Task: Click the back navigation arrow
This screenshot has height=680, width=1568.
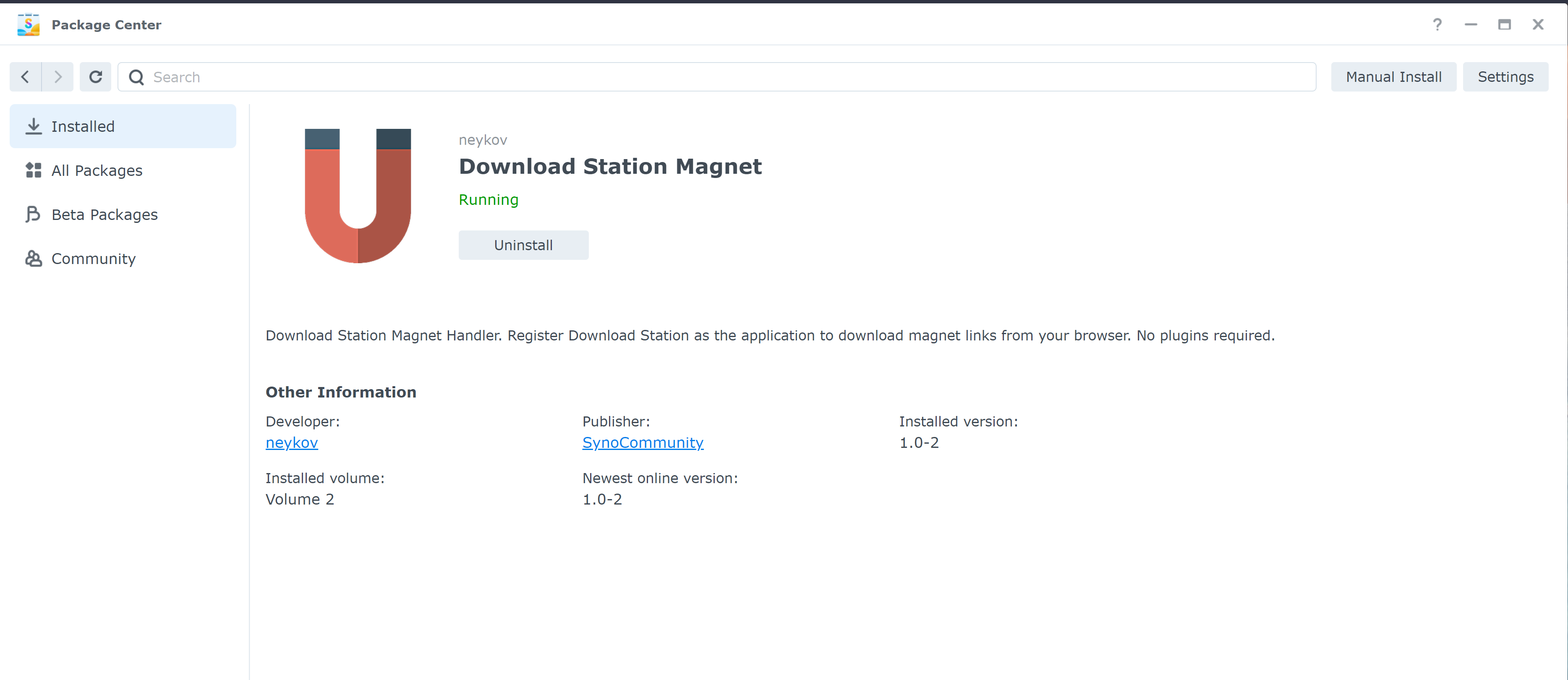Action: [x=26, y=77]
